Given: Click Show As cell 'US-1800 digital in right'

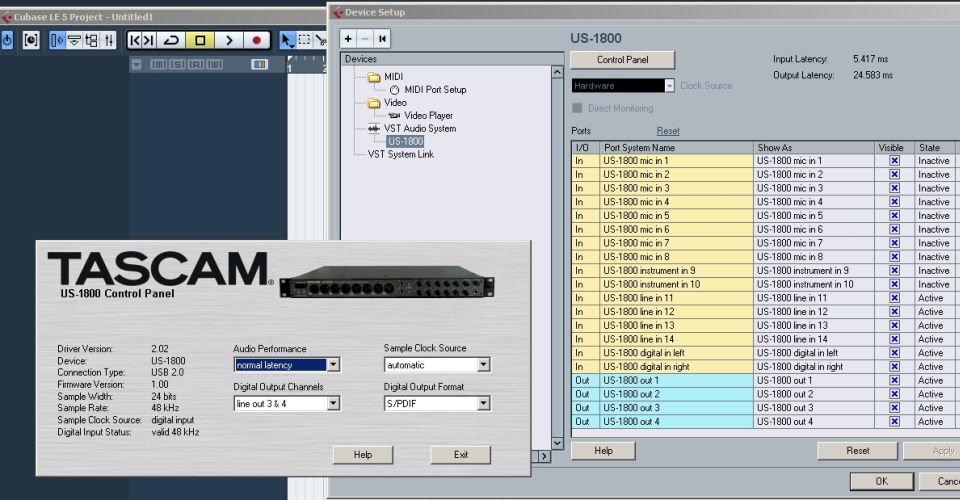Looking at the screenshot, I should click(x=814, y=367).
